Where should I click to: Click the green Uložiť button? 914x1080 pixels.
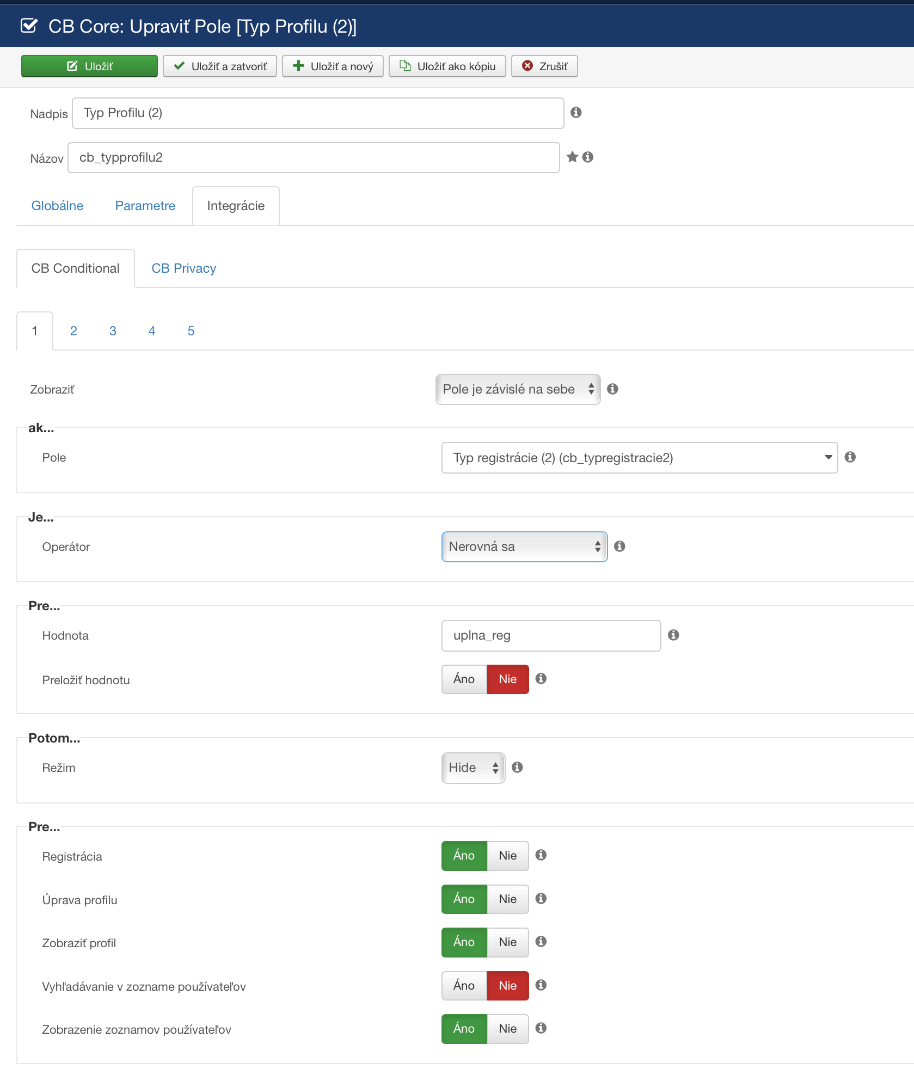tap(90, 66)
